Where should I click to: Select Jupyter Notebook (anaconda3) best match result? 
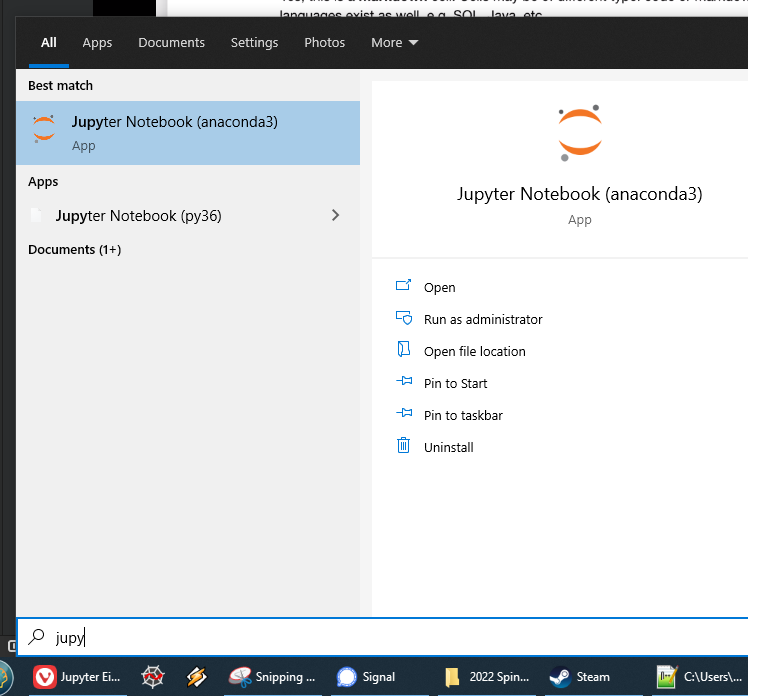188,133
